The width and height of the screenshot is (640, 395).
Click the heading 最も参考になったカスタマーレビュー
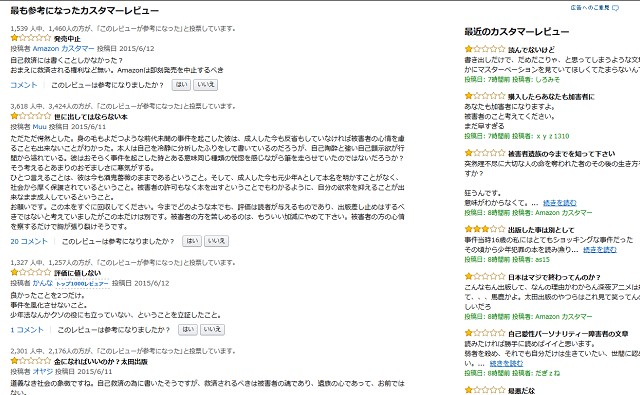(x=85, y=11)
